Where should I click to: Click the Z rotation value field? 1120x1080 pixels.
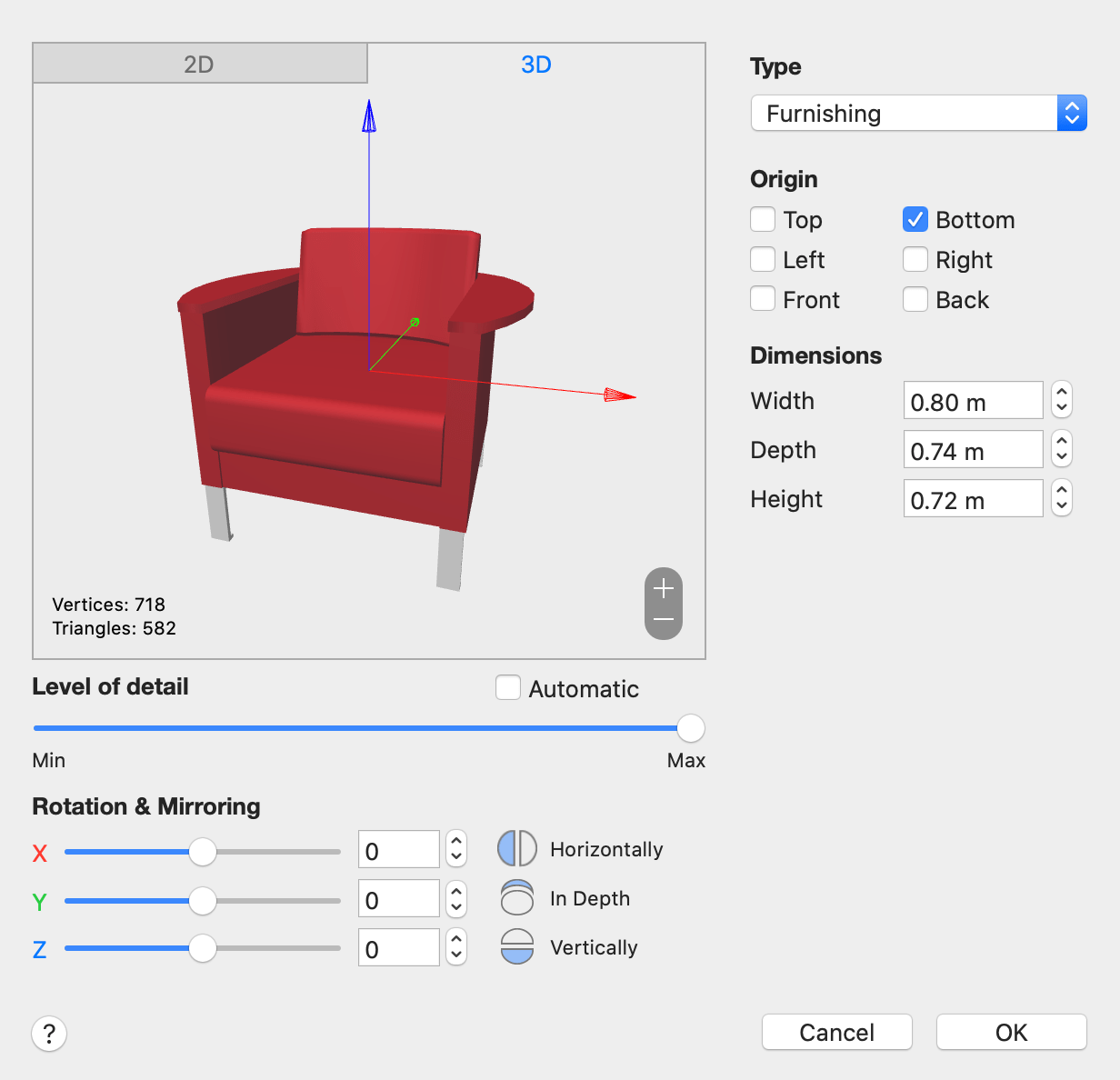[399, 948]
